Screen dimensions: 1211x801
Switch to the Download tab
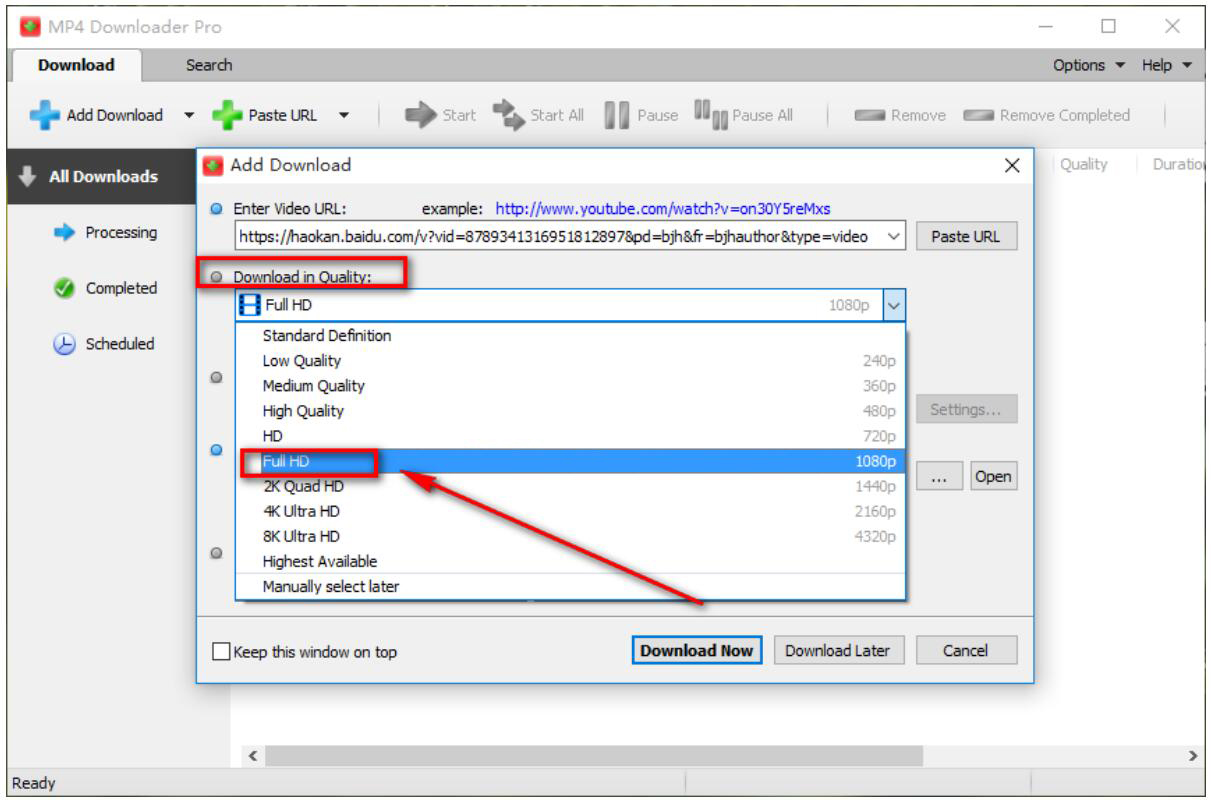click(76, 65)
